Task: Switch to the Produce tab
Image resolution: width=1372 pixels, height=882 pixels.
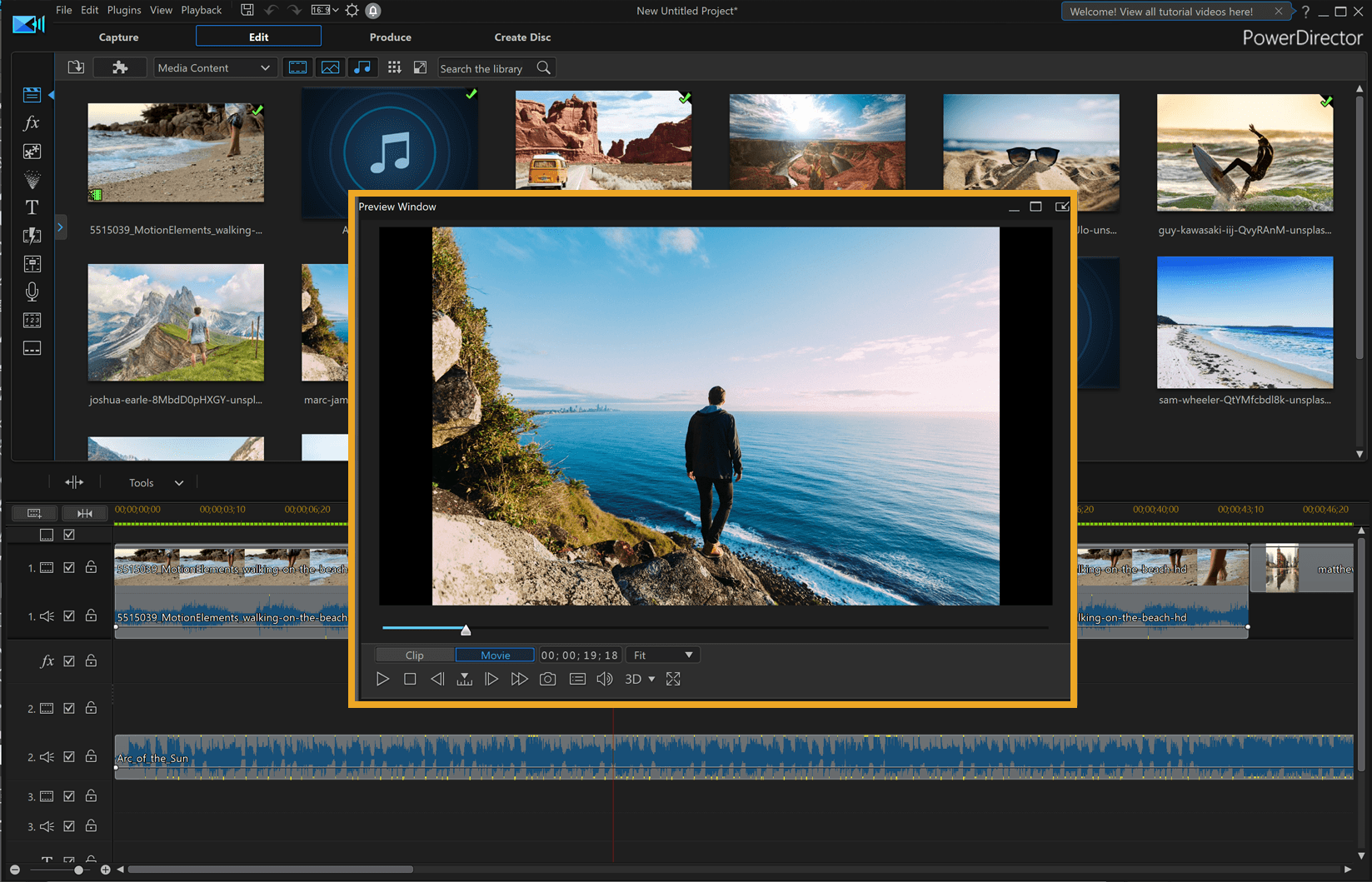Action: [390, 37]
